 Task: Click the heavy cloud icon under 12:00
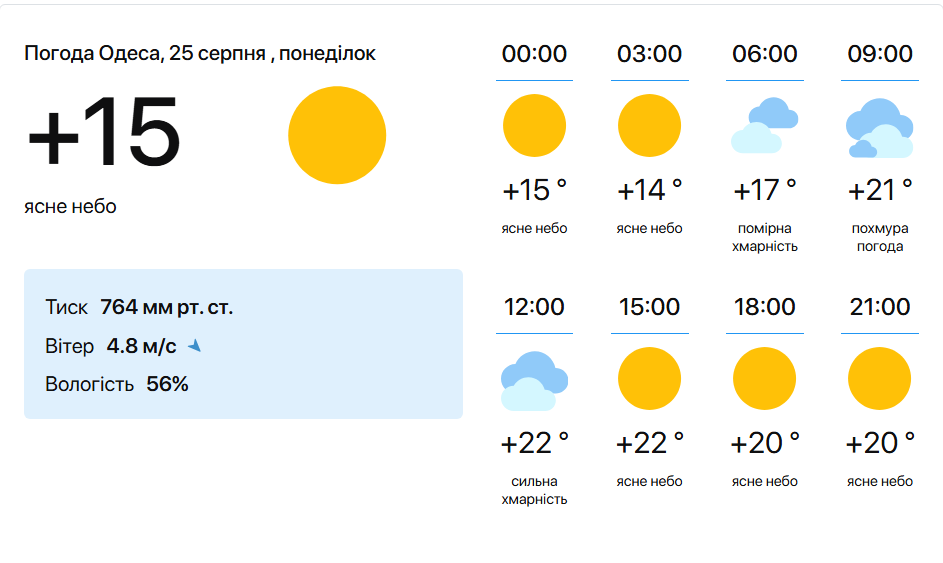(534, 380)
